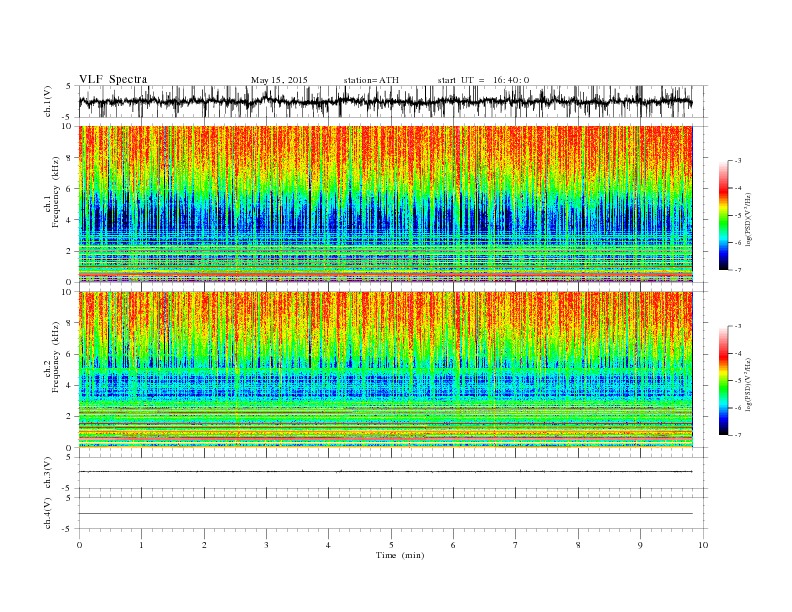The image size is (792, 612).
Task: Click the time axis tick label "3"
Action: 266,545
